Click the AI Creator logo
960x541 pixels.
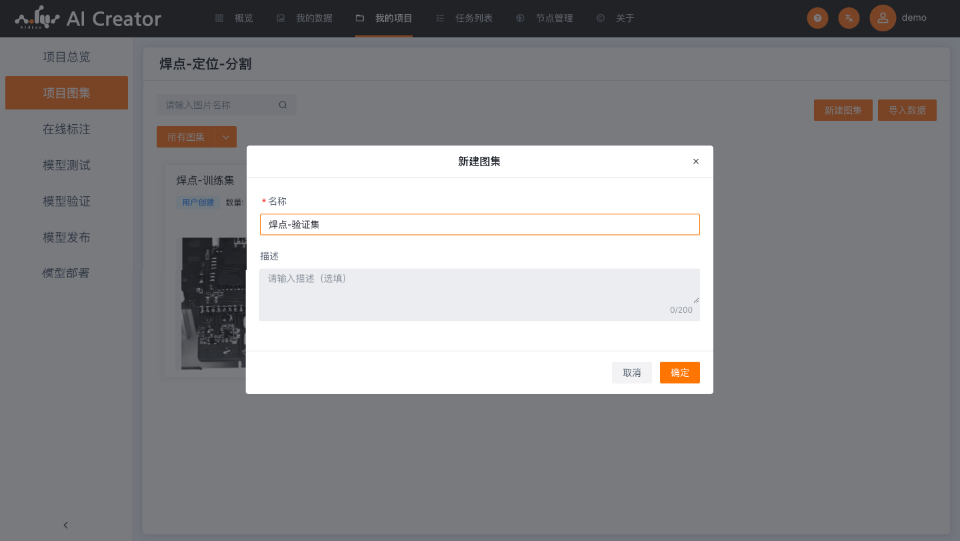[x=88, y=18]
